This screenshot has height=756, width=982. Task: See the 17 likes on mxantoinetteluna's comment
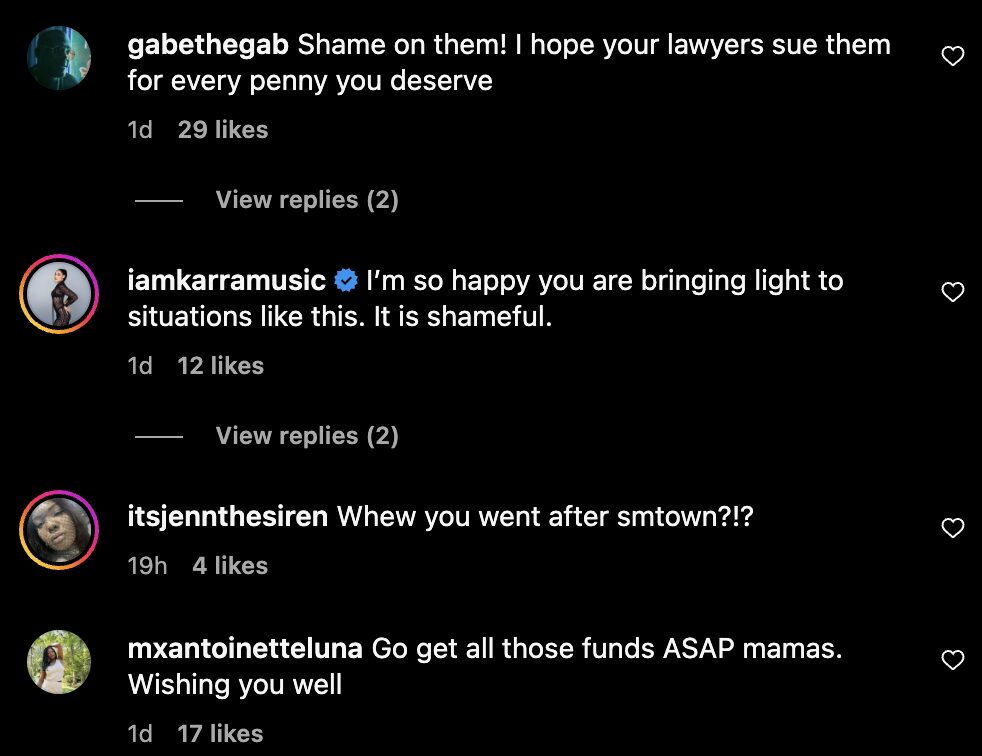click(x=220, y=734)
